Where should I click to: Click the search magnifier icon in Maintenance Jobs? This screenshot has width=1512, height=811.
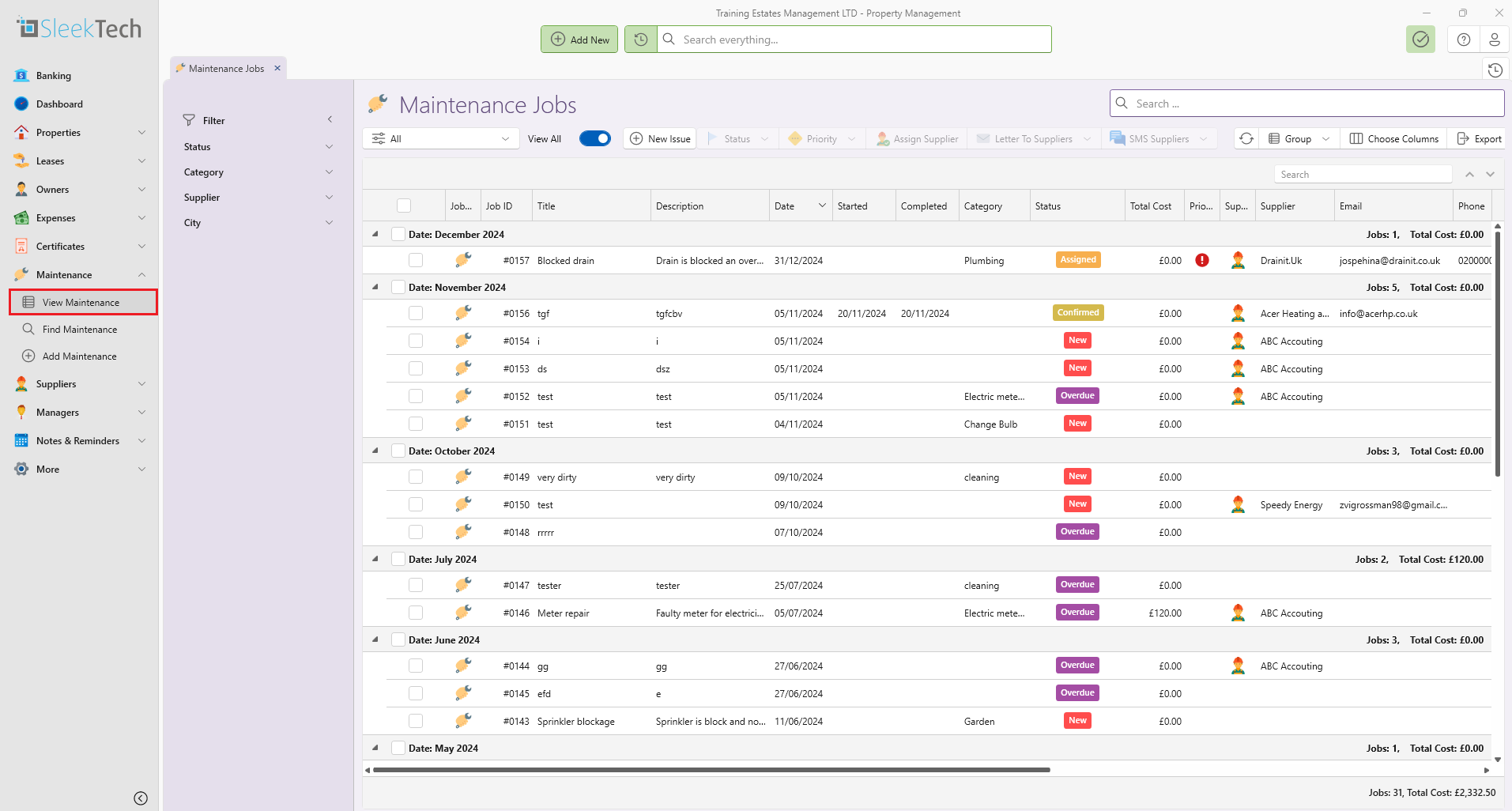pos(1122,104)
